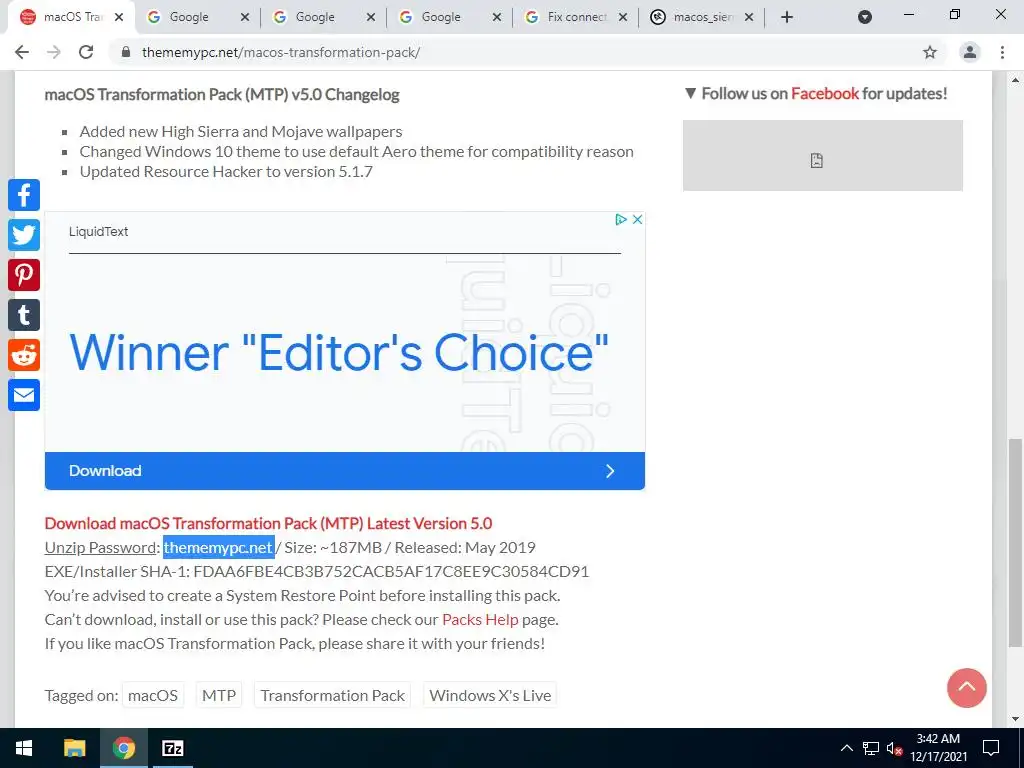Screen dimensions: 1024x768
Task: Close the LiquidText ad with X icon
Action: (637, 219)
